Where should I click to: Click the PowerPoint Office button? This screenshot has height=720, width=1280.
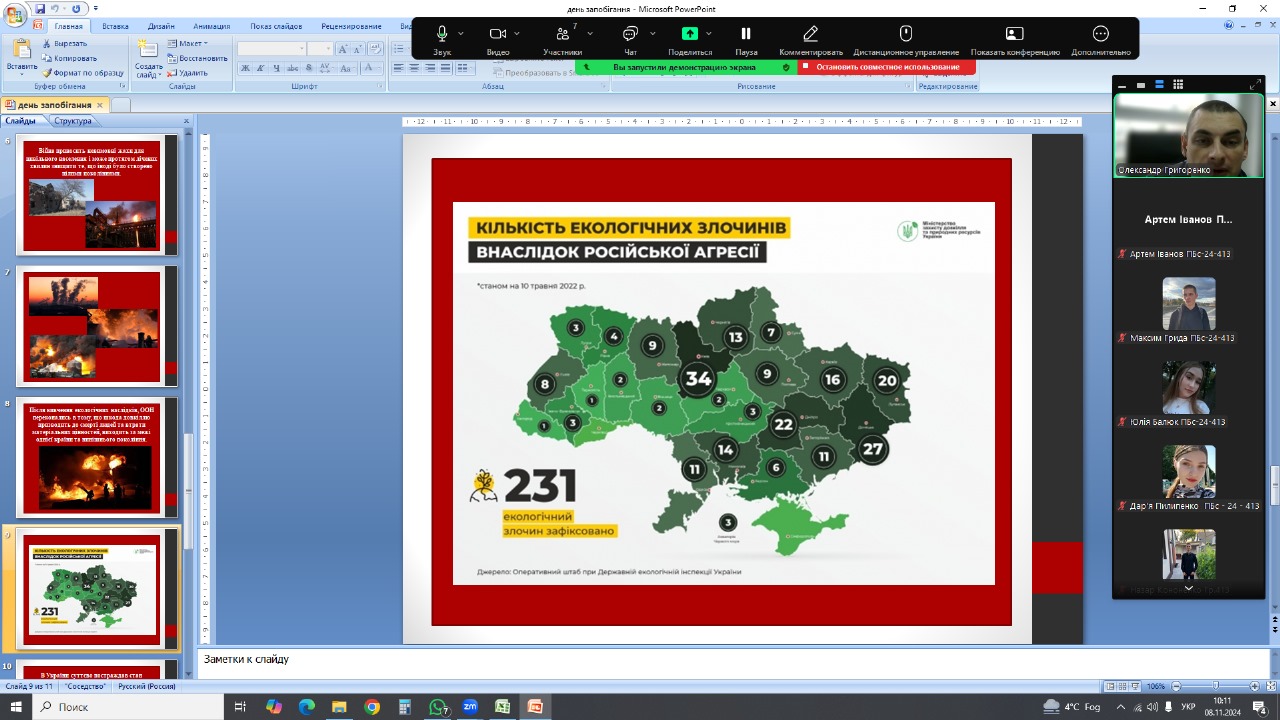16,14
